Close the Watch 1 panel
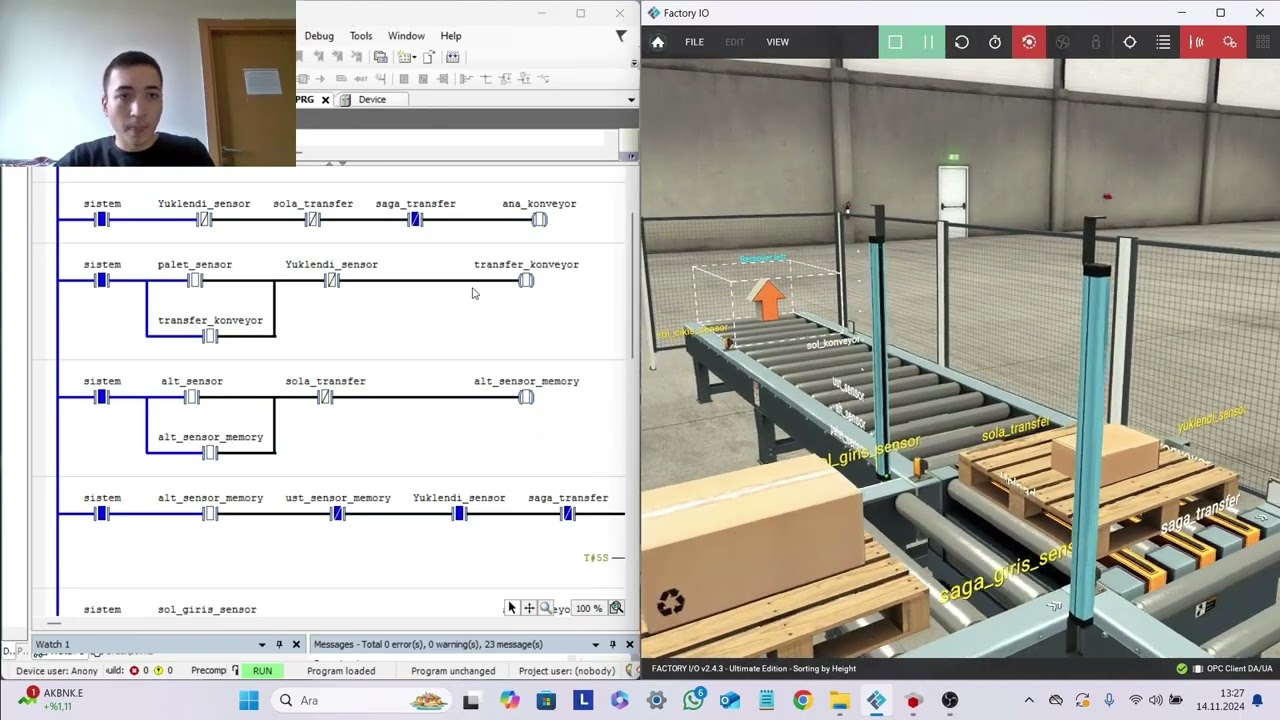 pyautogui.click(x=296, y=645)
